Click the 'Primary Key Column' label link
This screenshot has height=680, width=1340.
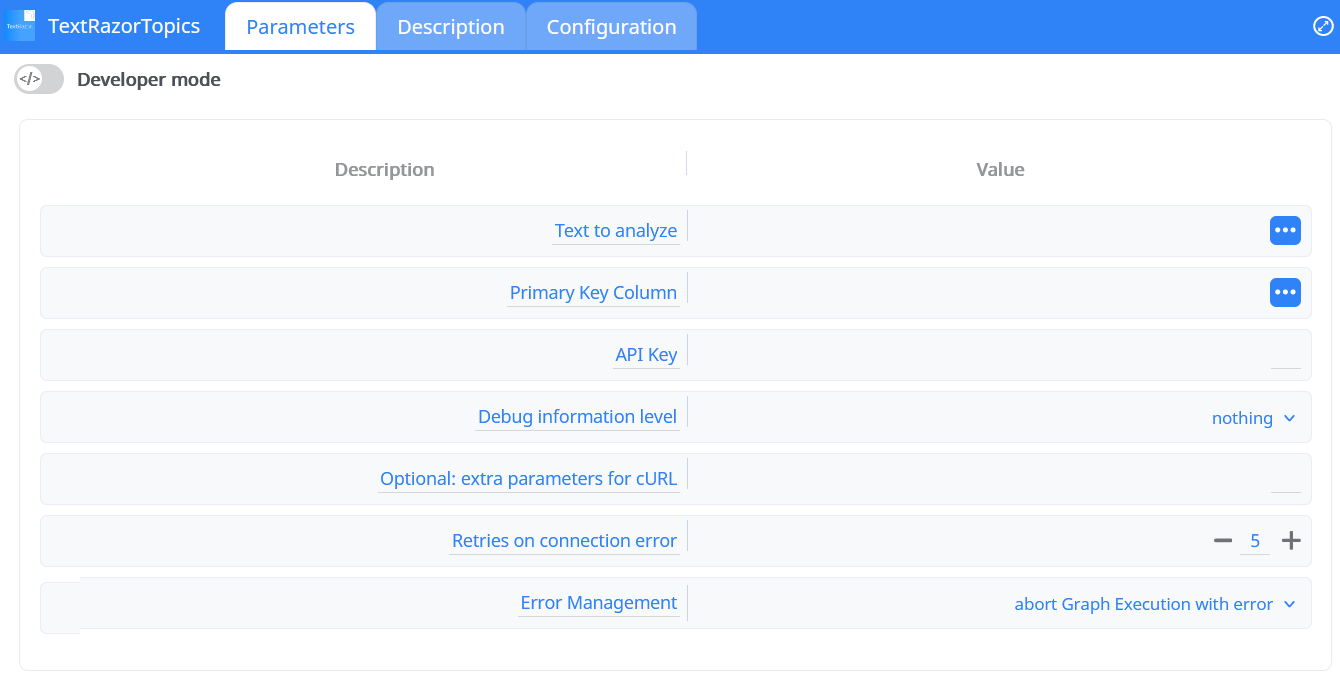point(593,293)
